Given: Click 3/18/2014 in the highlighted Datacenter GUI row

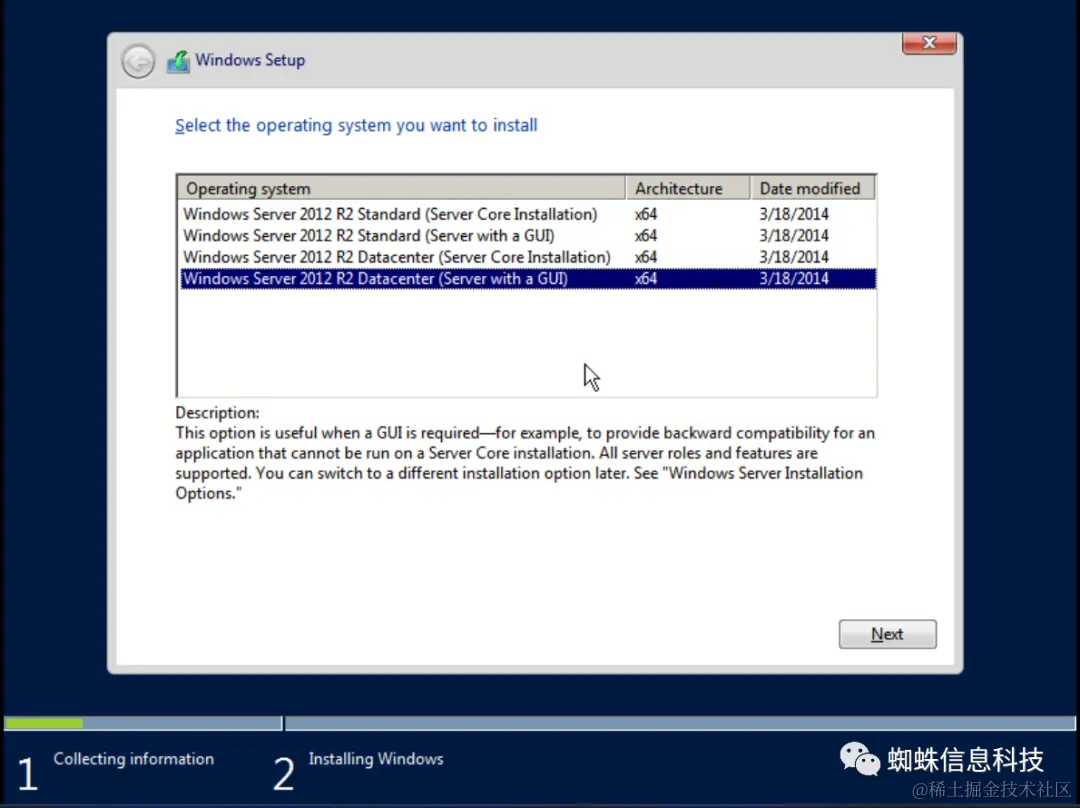Looking at the screenshot, I should 793,278.
